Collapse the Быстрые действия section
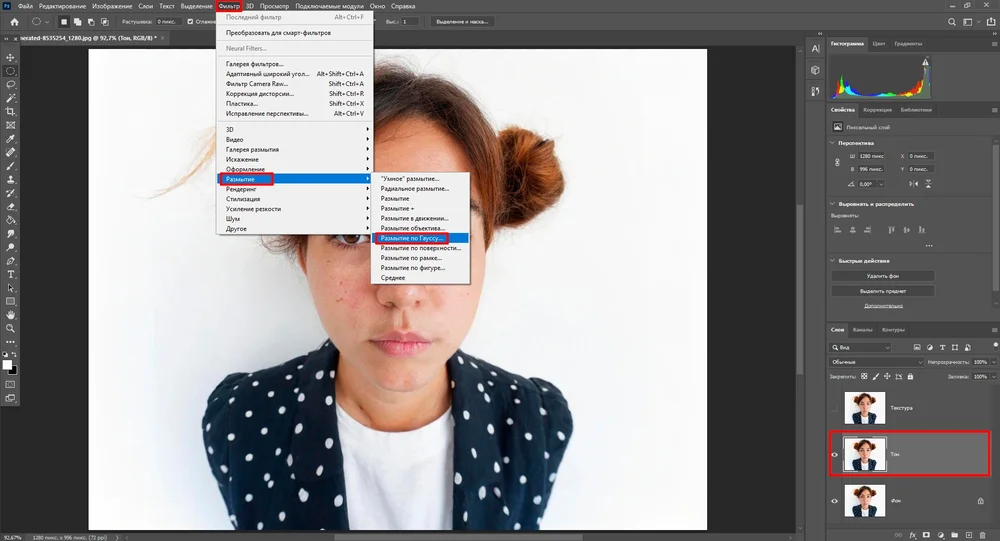The image size is (1000, 541). pos(832,261)
